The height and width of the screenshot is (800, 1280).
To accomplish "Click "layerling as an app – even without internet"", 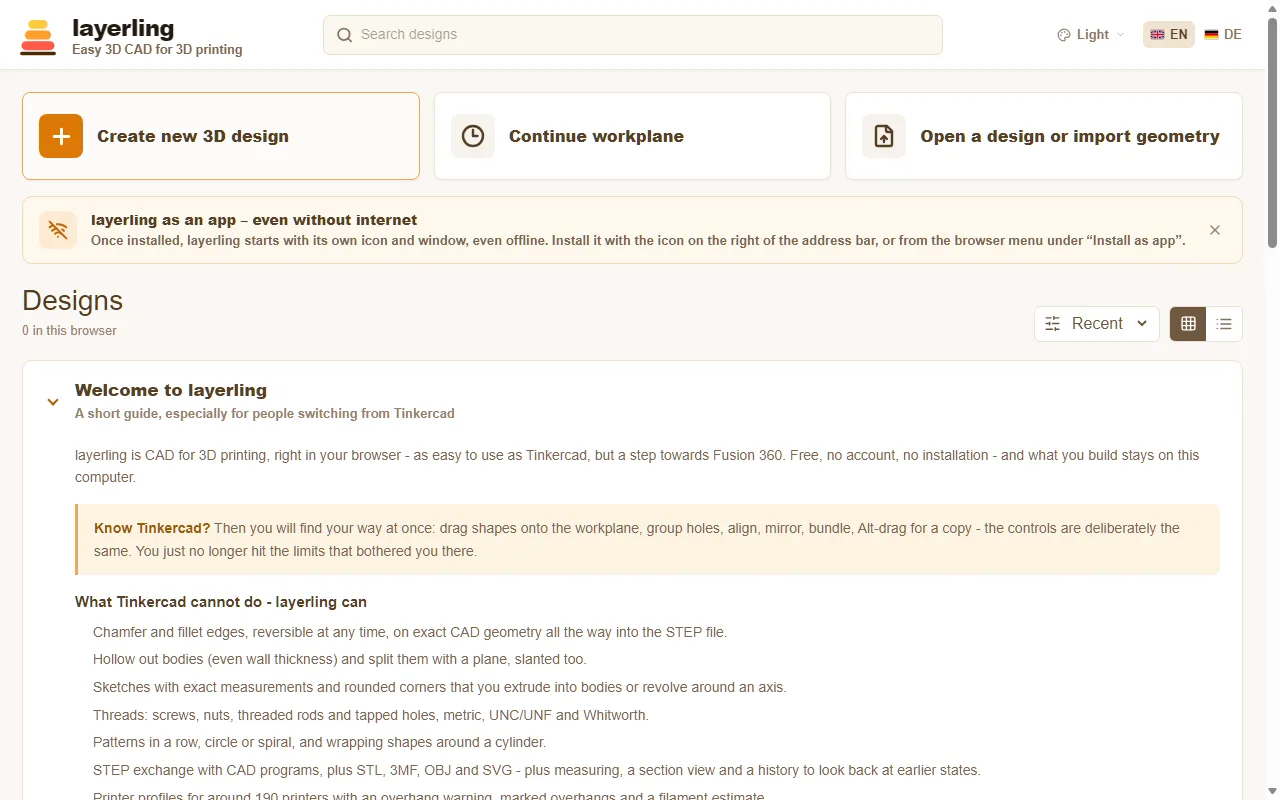I will 254,220.
